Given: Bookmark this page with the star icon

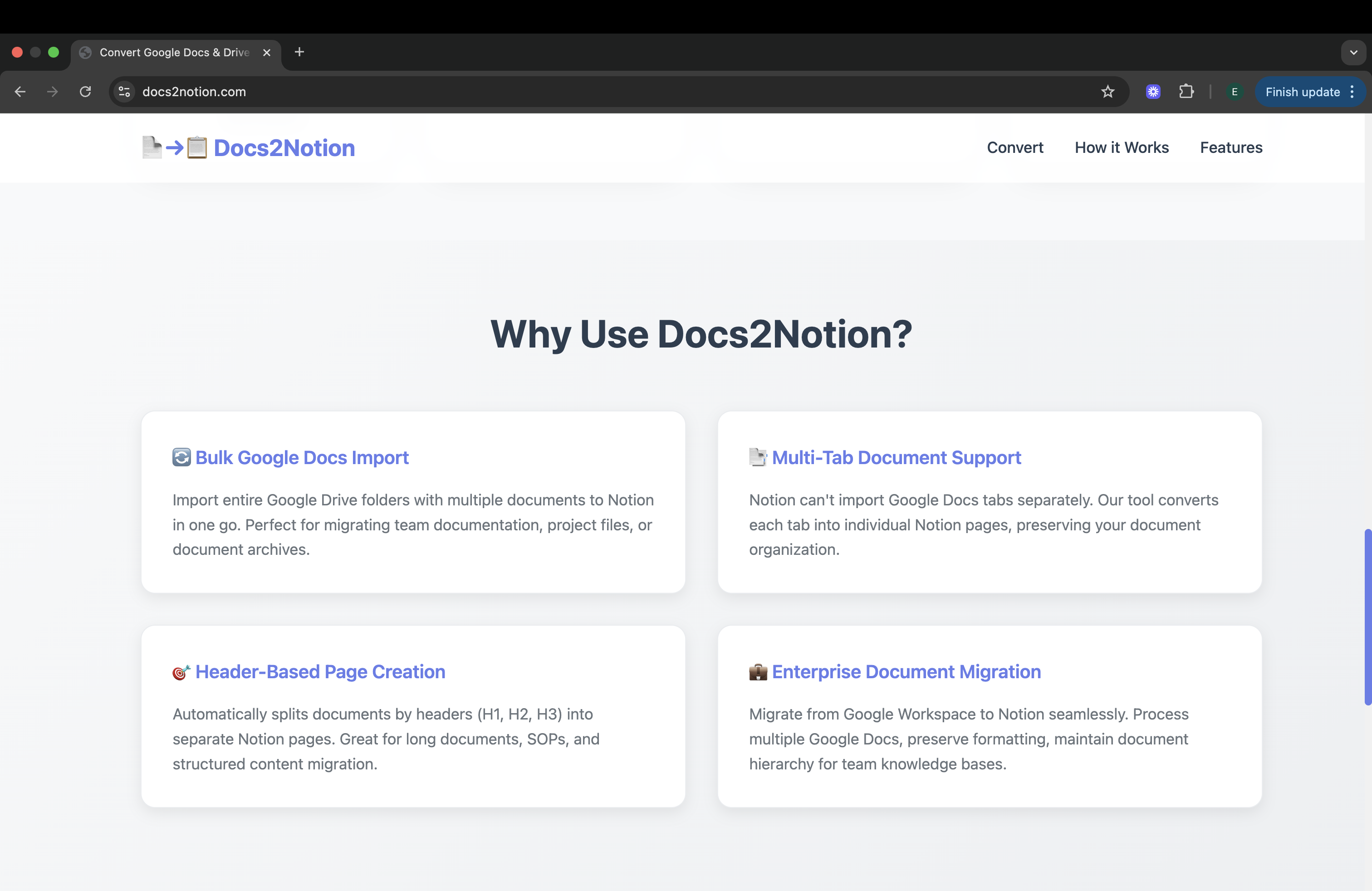Looking at the screenshot, I should [x=1107, y=92].
